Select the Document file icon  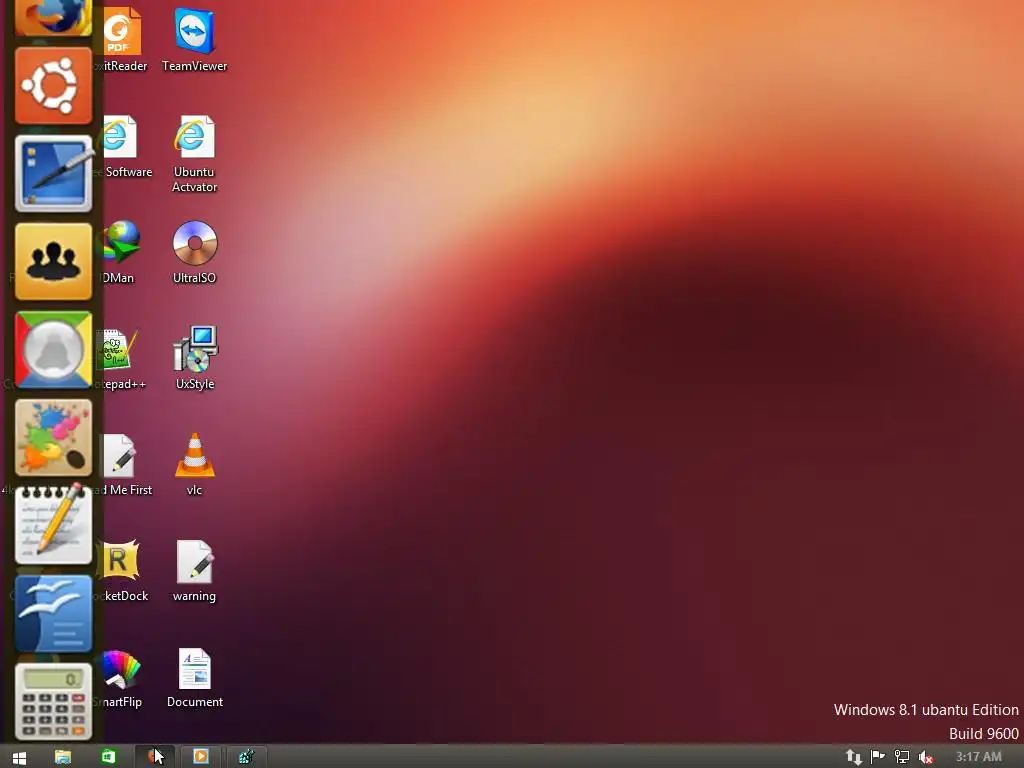coord(195,677)
